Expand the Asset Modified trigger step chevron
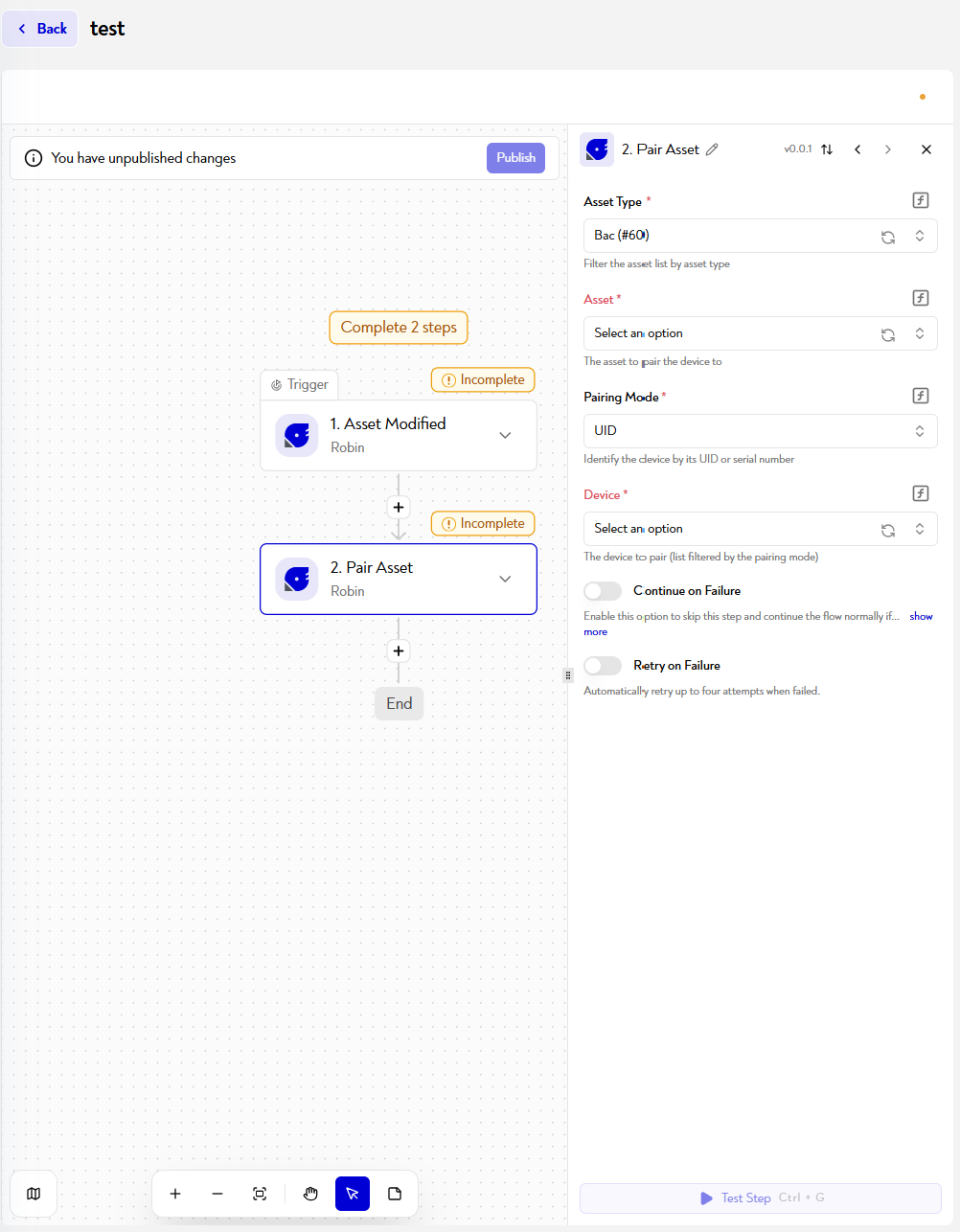 tap(505, 436)
